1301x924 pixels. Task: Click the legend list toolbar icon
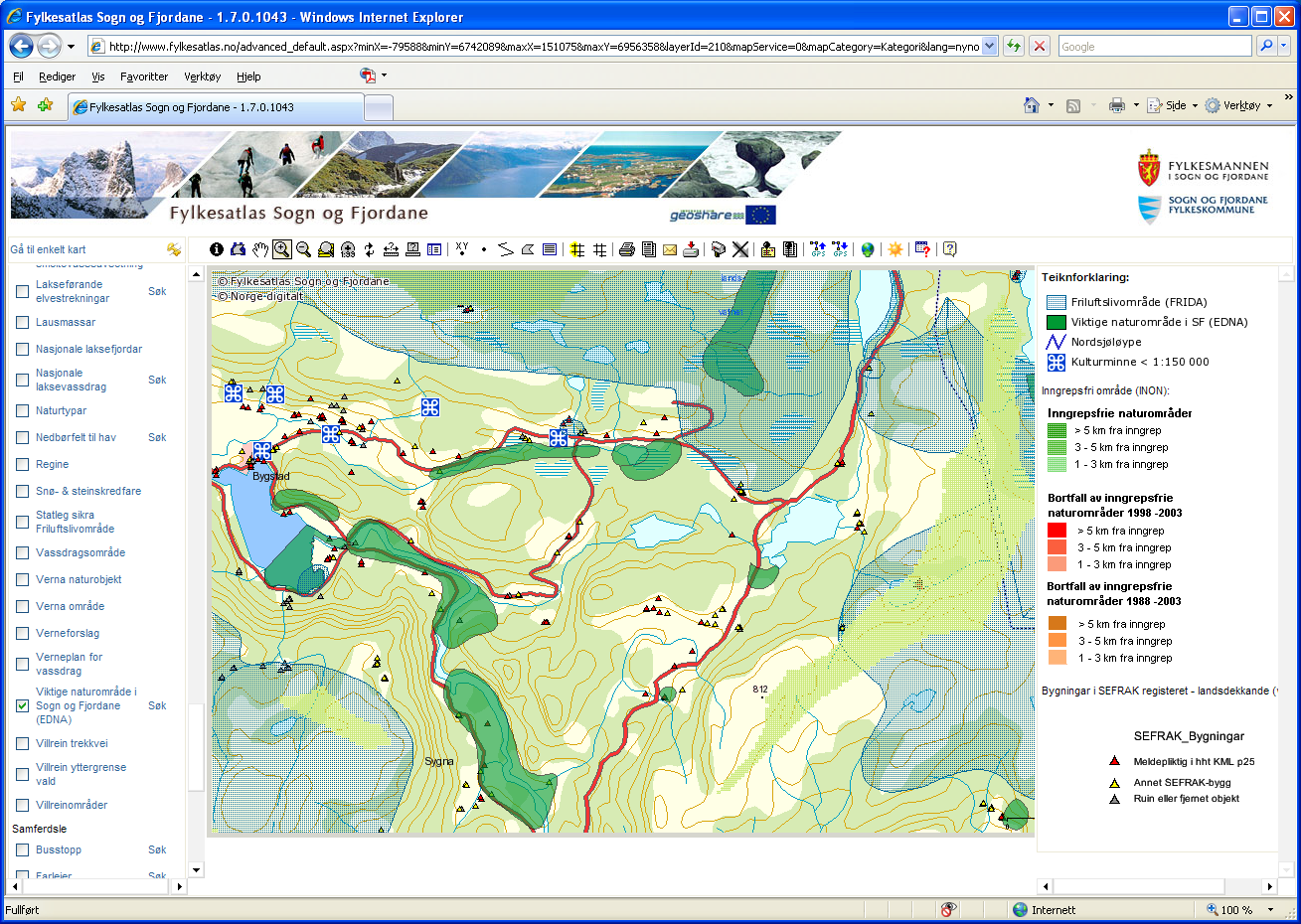pos(434,249)
